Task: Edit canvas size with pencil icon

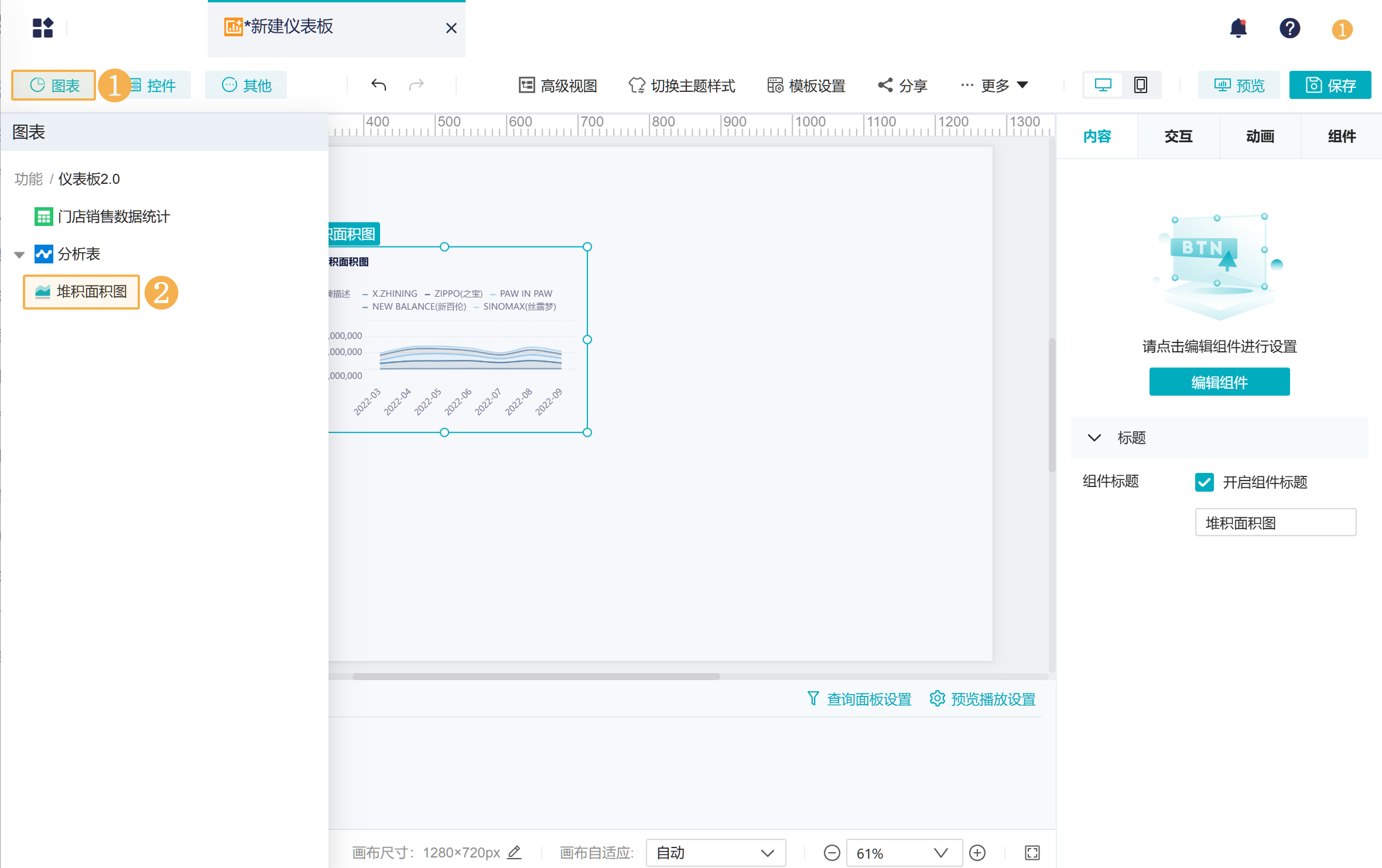Action: point(514,853)
